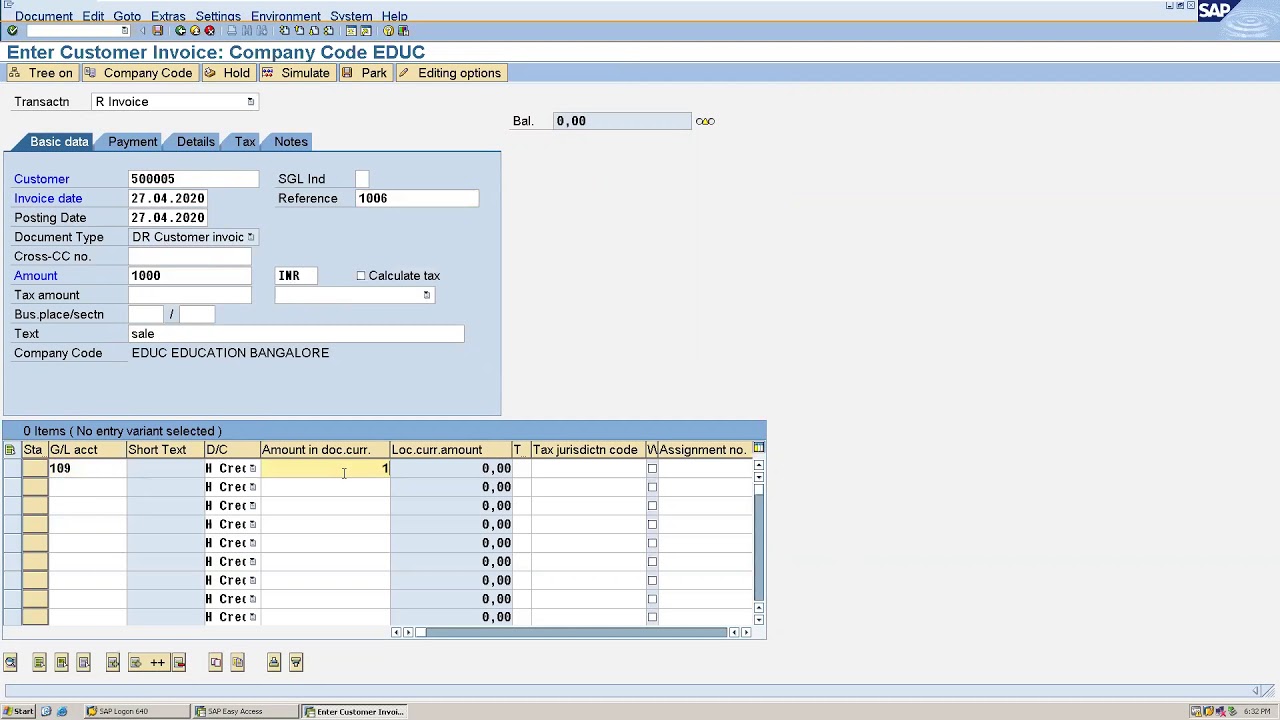The height and width of the screenshot is (720, 1280).
Task: Open the Document menu
Action: 44,16
